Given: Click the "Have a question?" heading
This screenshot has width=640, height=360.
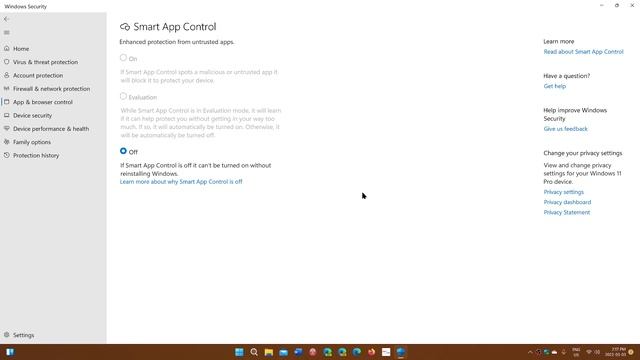Looking at the screenshot, I should [x=567, y=76].
